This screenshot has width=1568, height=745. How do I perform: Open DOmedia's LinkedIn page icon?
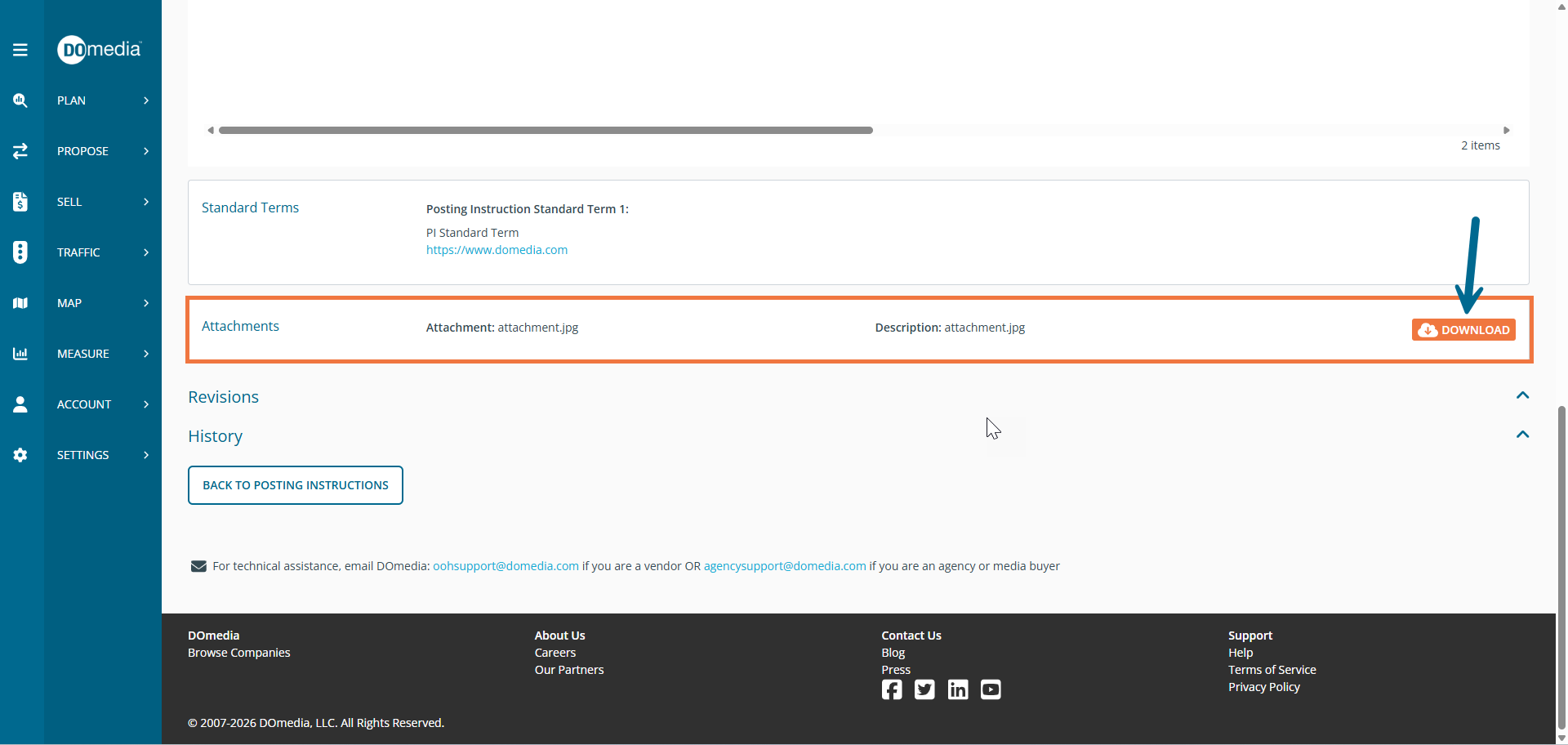[957, 689]
